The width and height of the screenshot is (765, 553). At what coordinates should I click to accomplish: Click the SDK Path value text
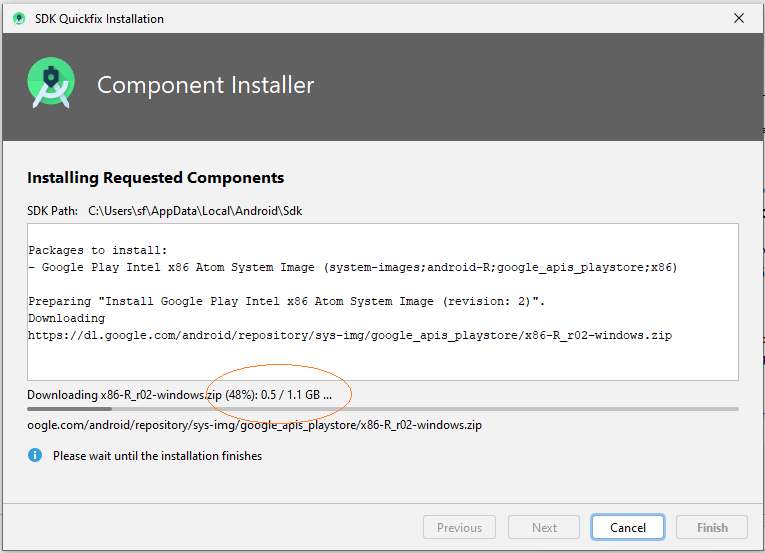click(x=195, y=211)
